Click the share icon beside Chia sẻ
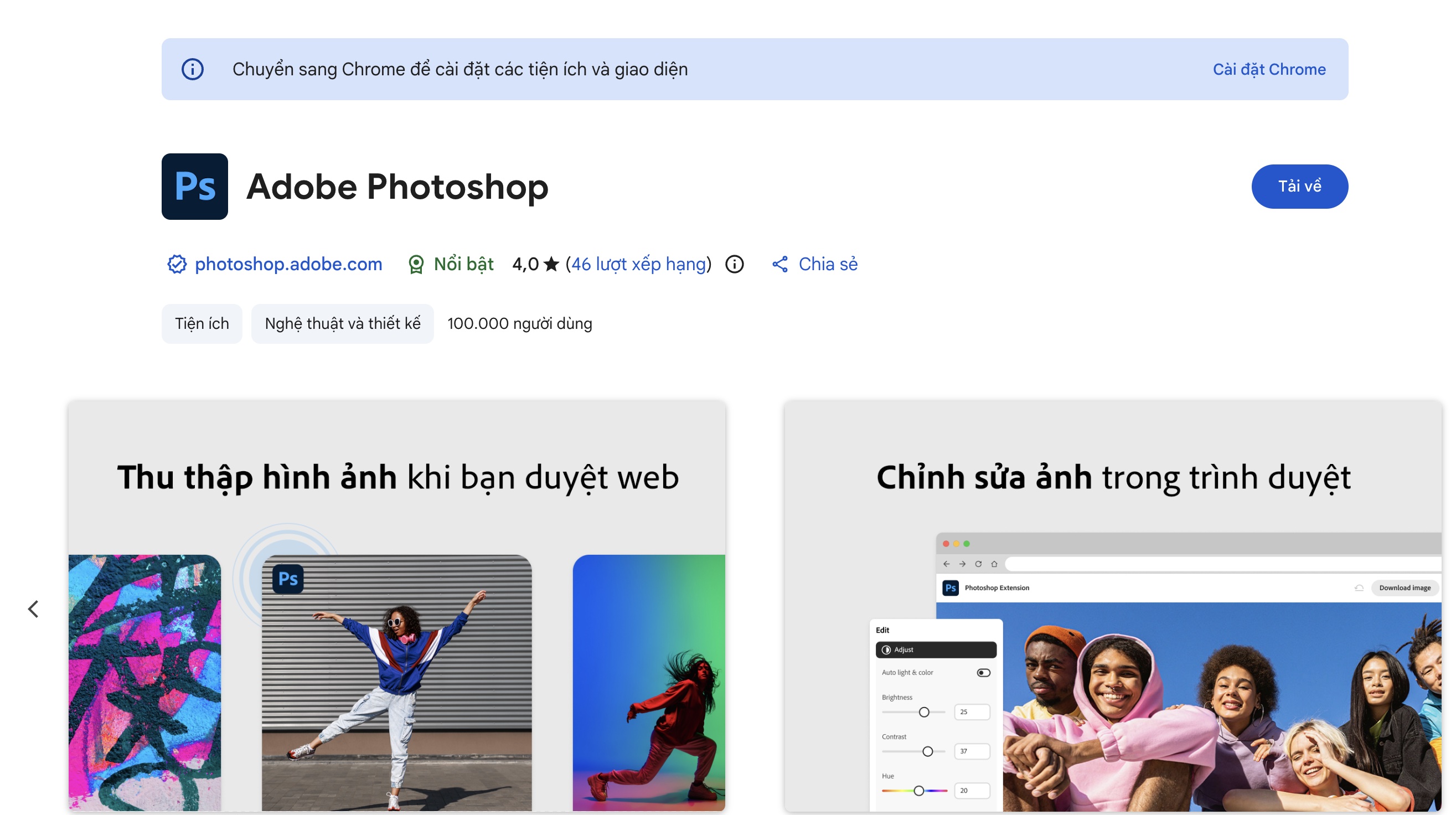 pos(780,264)
